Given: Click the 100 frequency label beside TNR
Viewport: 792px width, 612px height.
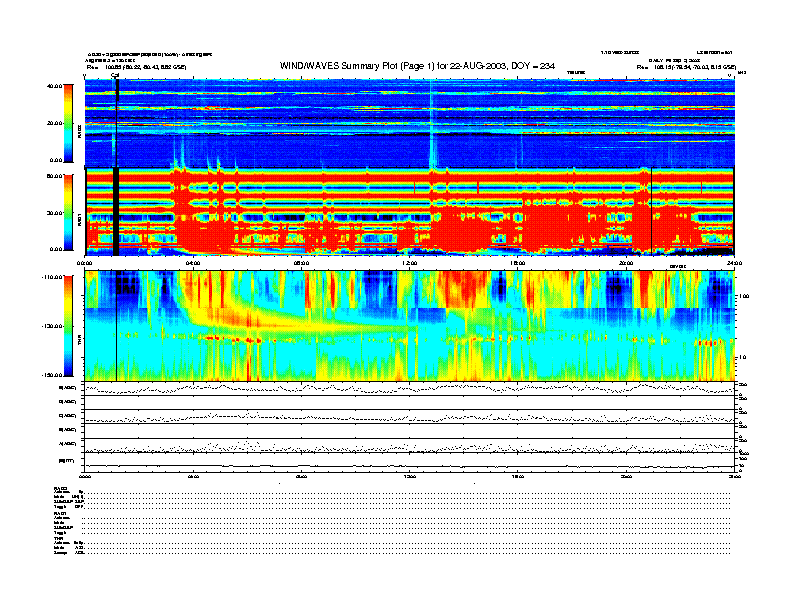Looking at the screenshot, I should (x=744, y=296).
